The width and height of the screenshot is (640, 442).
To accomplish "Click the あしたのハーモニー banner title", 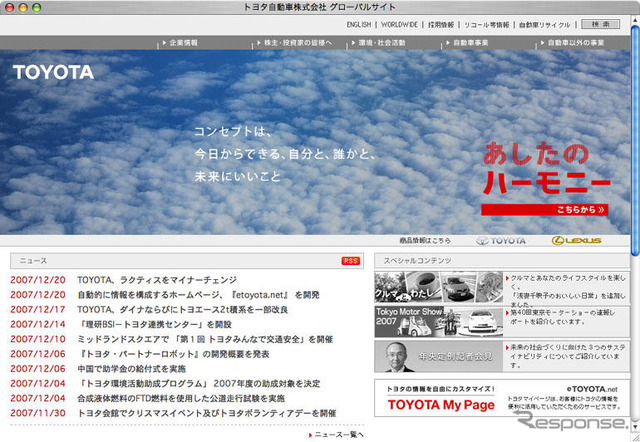I will [546, 168].
